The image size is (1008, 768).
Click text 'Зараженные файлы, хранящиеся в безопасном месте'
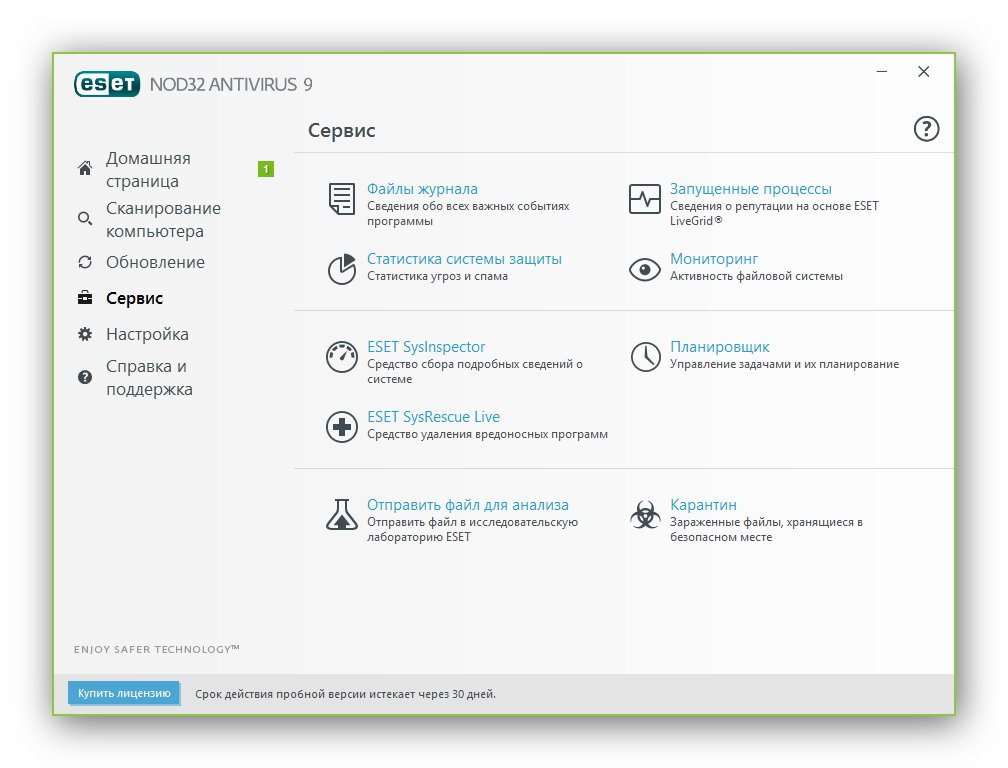[x=766, y=530]
